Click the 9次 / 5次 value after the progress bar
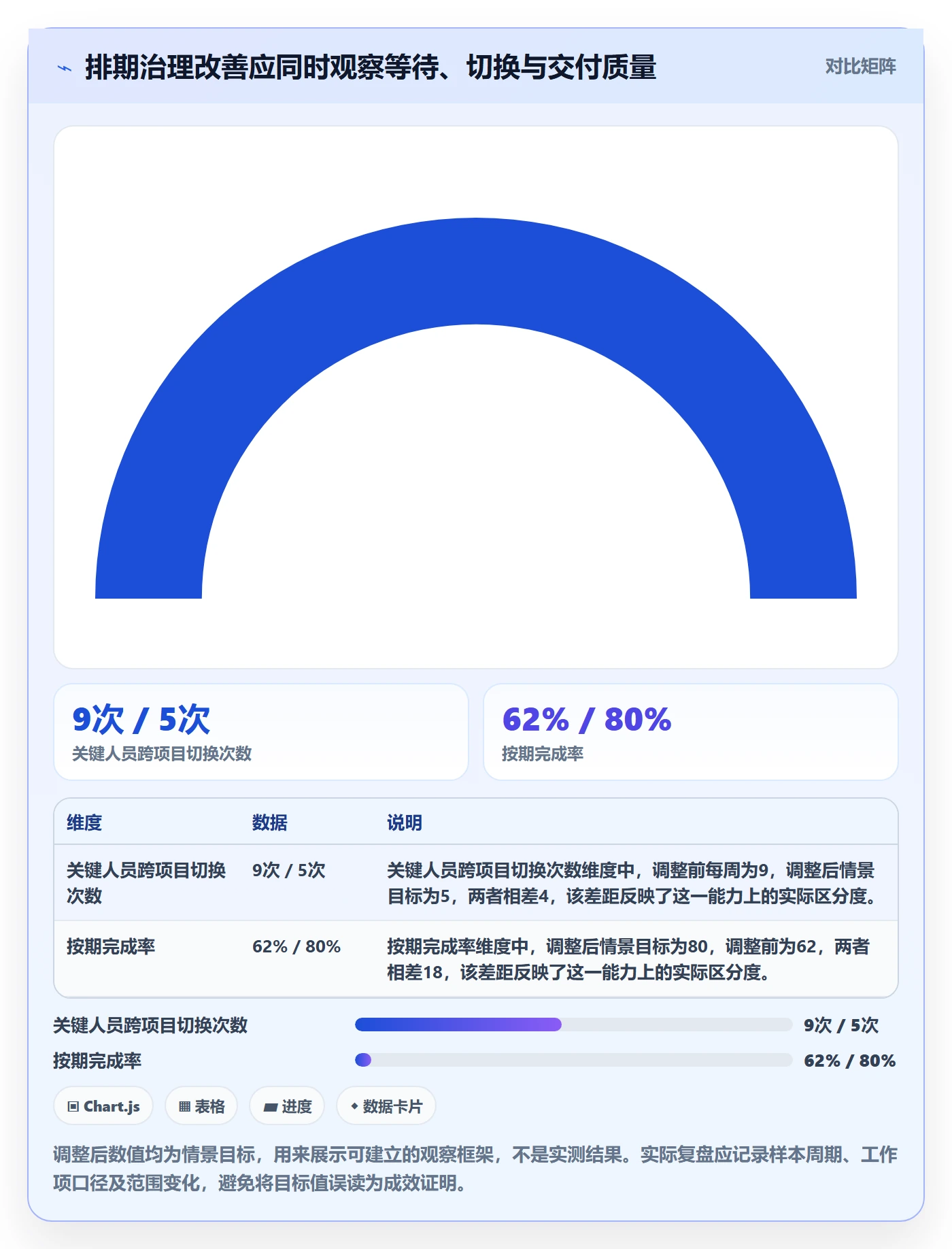 tap(841, 1025)
